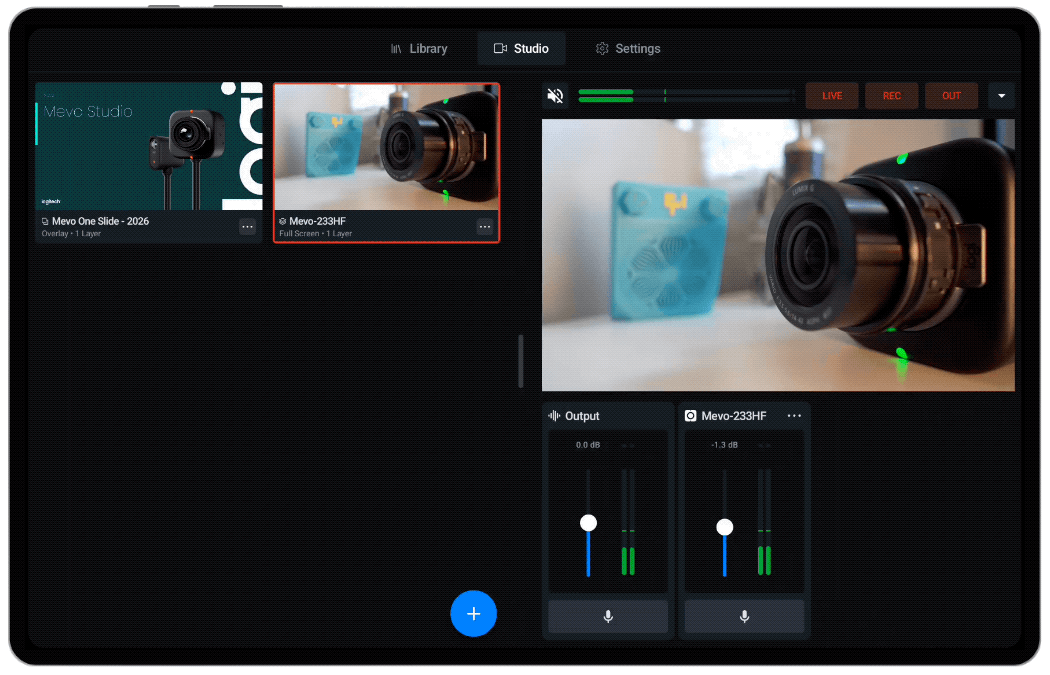Toggle REC recording mode
Image resolution: width=1050 pixels, height=675 pixels.
click(891, 95)
